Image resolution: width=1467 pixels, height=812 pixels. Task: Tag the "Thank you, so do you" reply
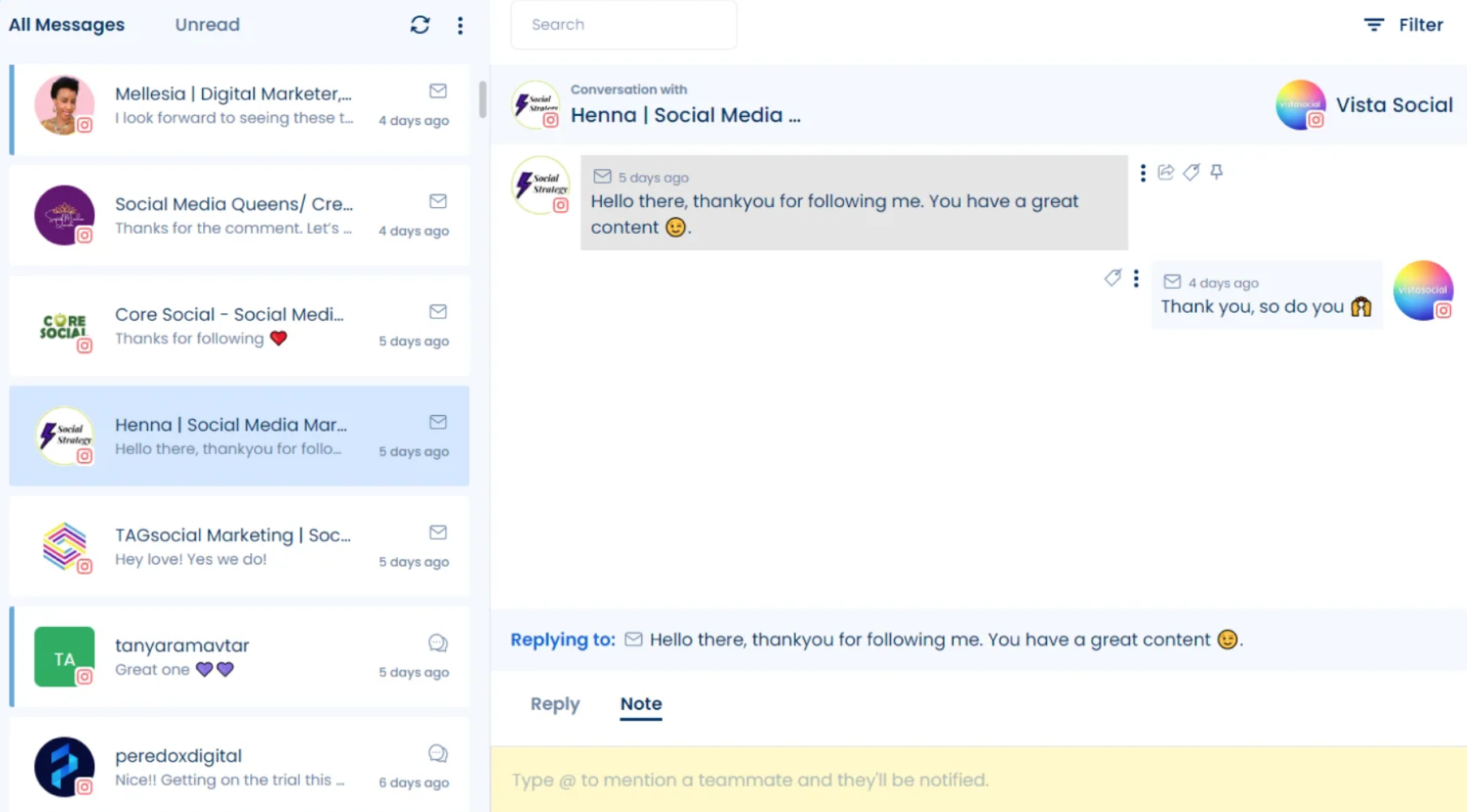click(x=1113, y=278)
